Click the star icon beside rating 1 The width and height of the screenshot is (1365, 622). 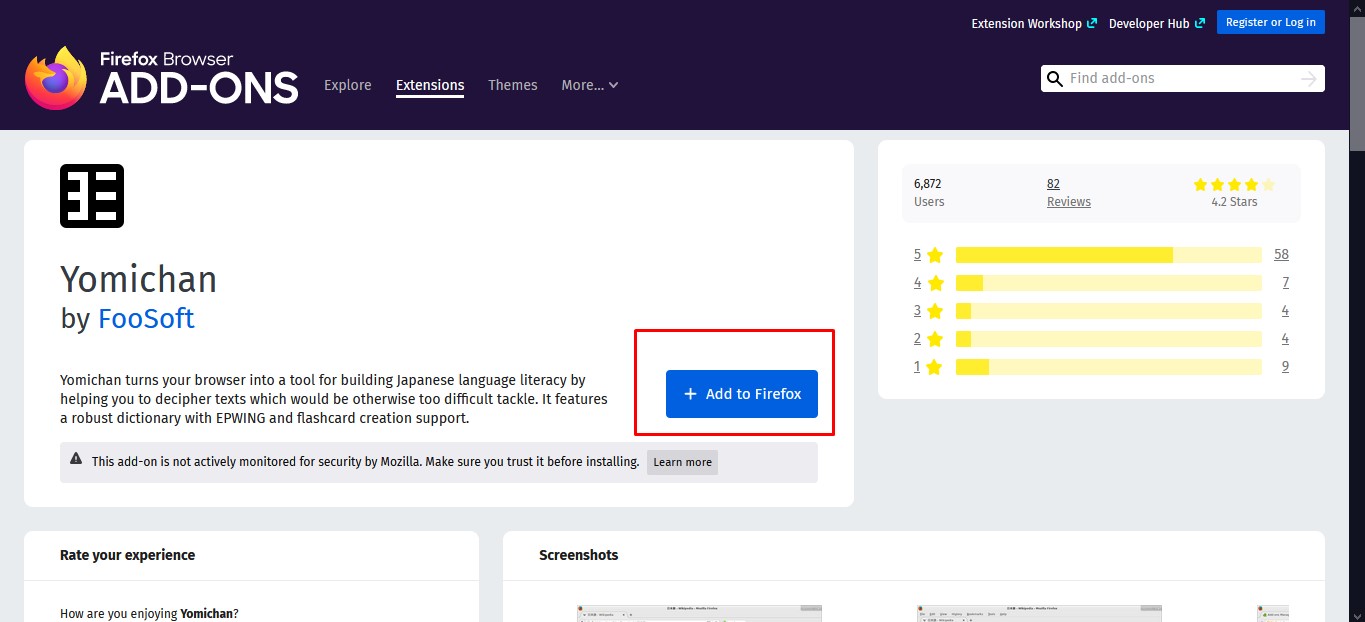[935, 367]
